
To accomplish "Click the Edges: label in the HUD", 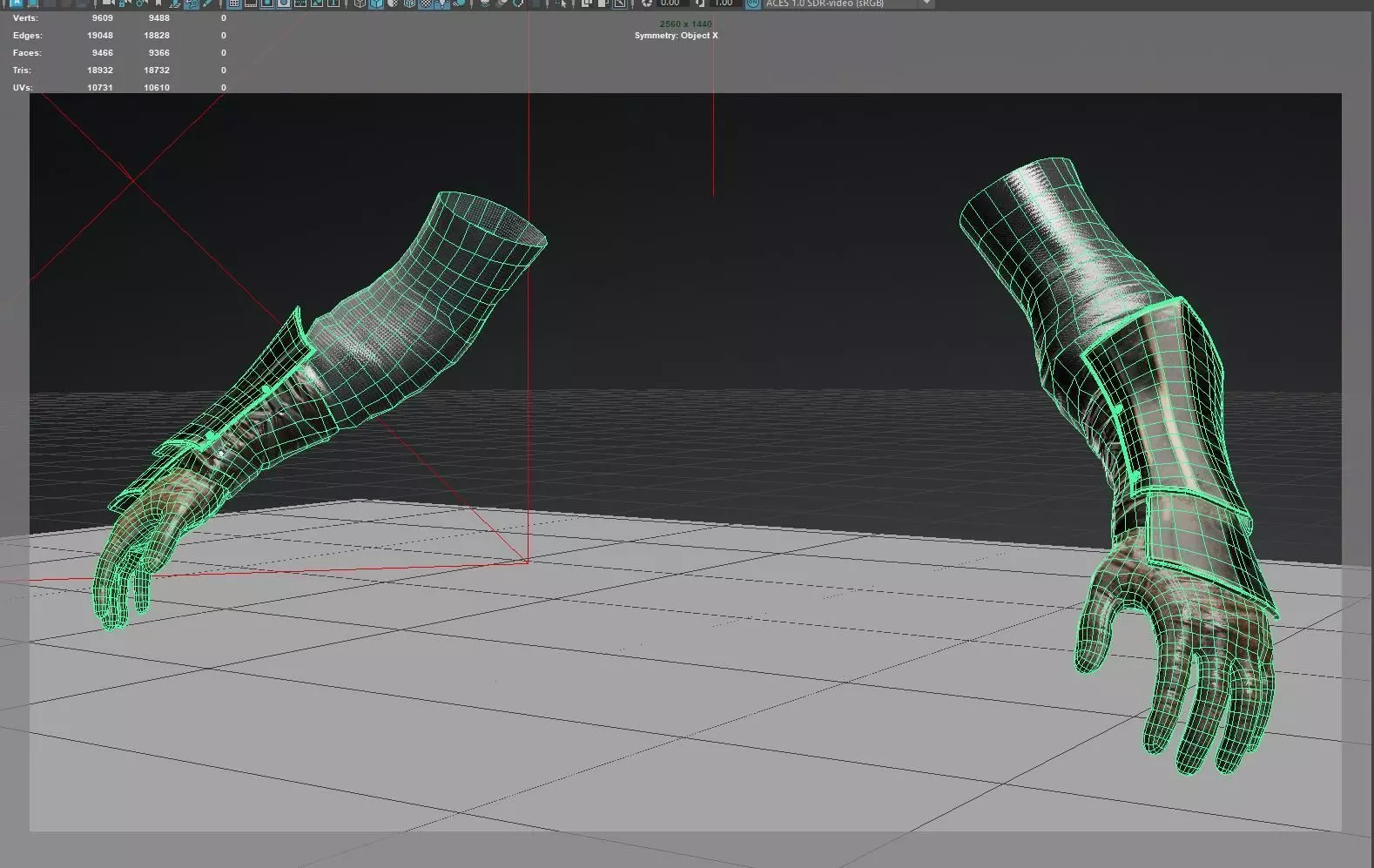I will [27, 36].
